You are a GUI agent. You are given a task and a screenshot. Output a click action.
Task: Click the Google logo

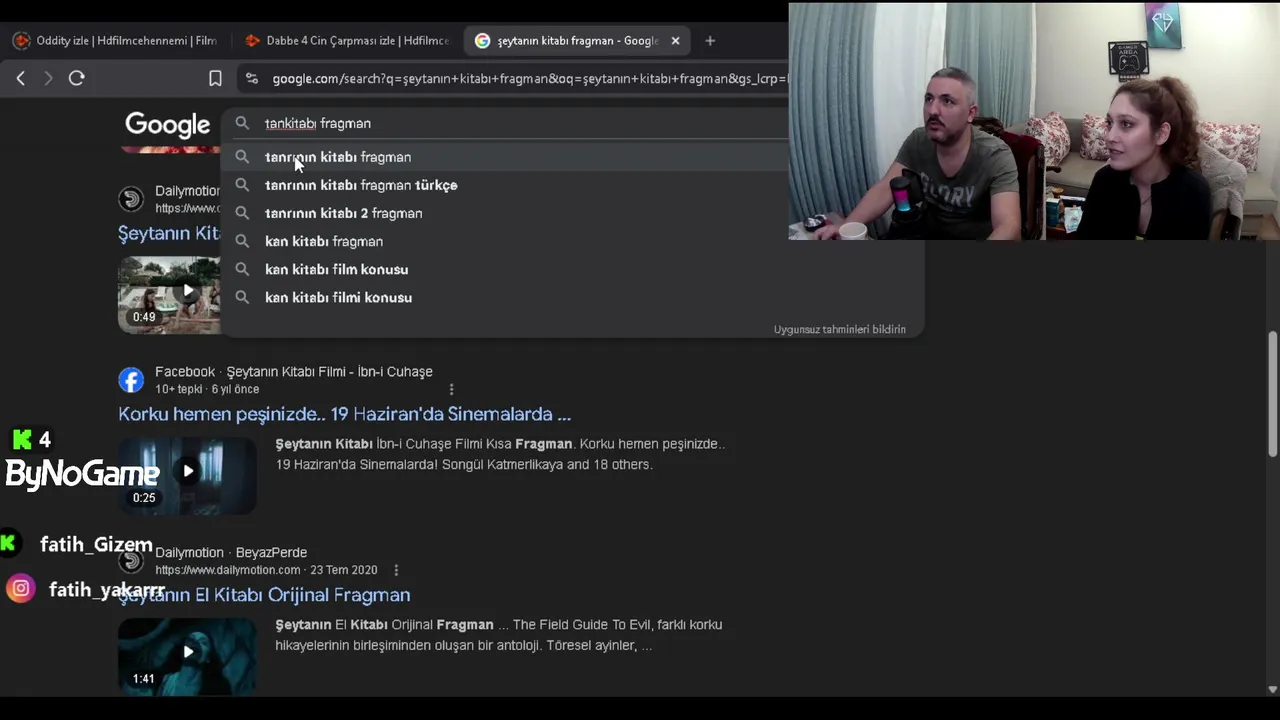pos(167,124)
